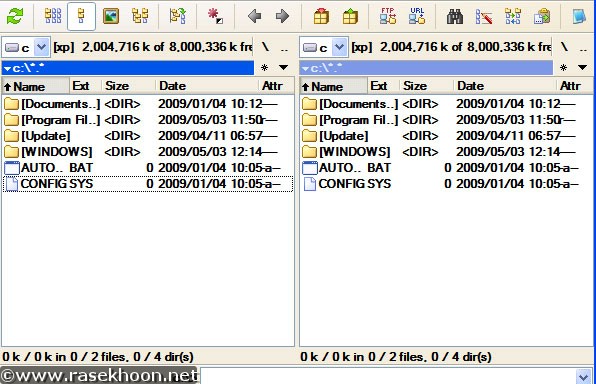The width and height of the screenshot is (596, 384).
Task: Switch to Brief view (file names only)
Action: click(53, 16)
